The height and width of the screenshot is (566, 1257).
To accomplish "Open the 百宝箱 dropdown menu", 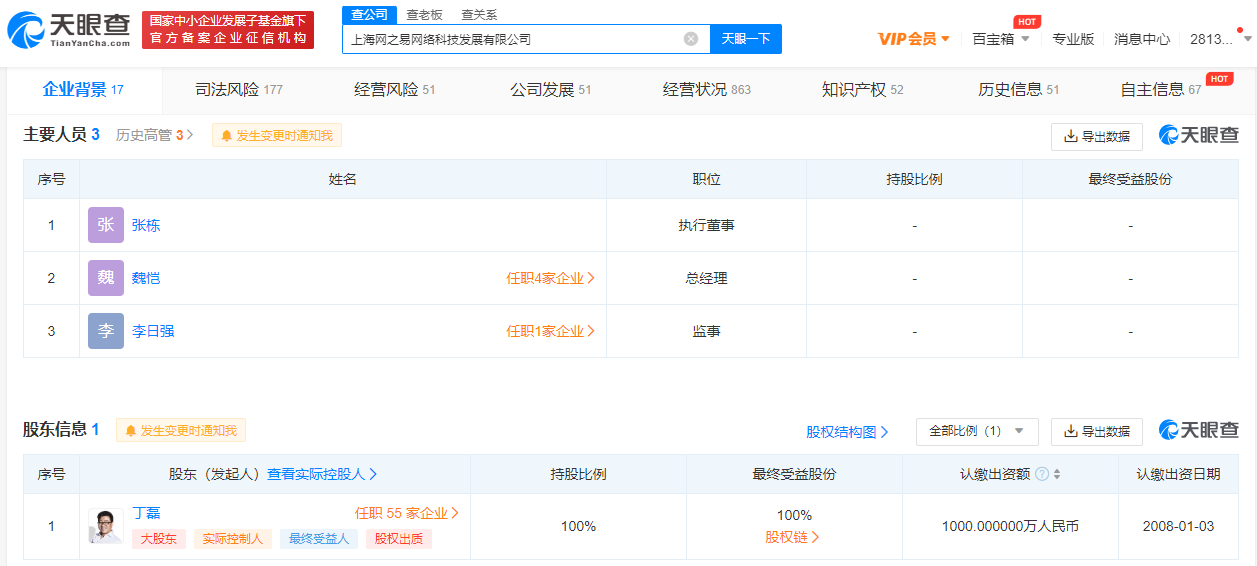I will coord(1000,39).
